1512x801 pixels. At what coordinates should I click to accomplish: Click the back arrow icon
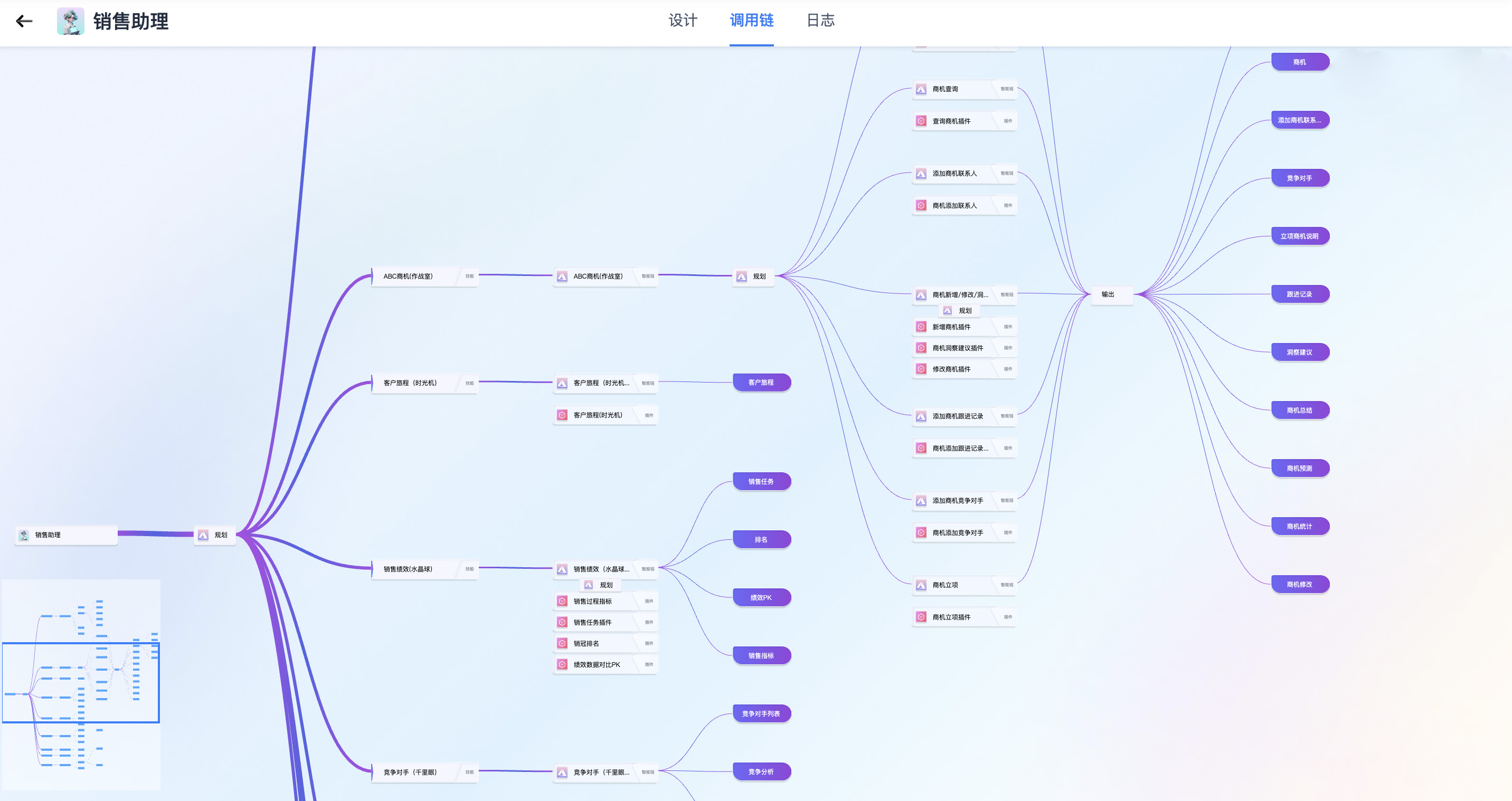pos(24,22)
